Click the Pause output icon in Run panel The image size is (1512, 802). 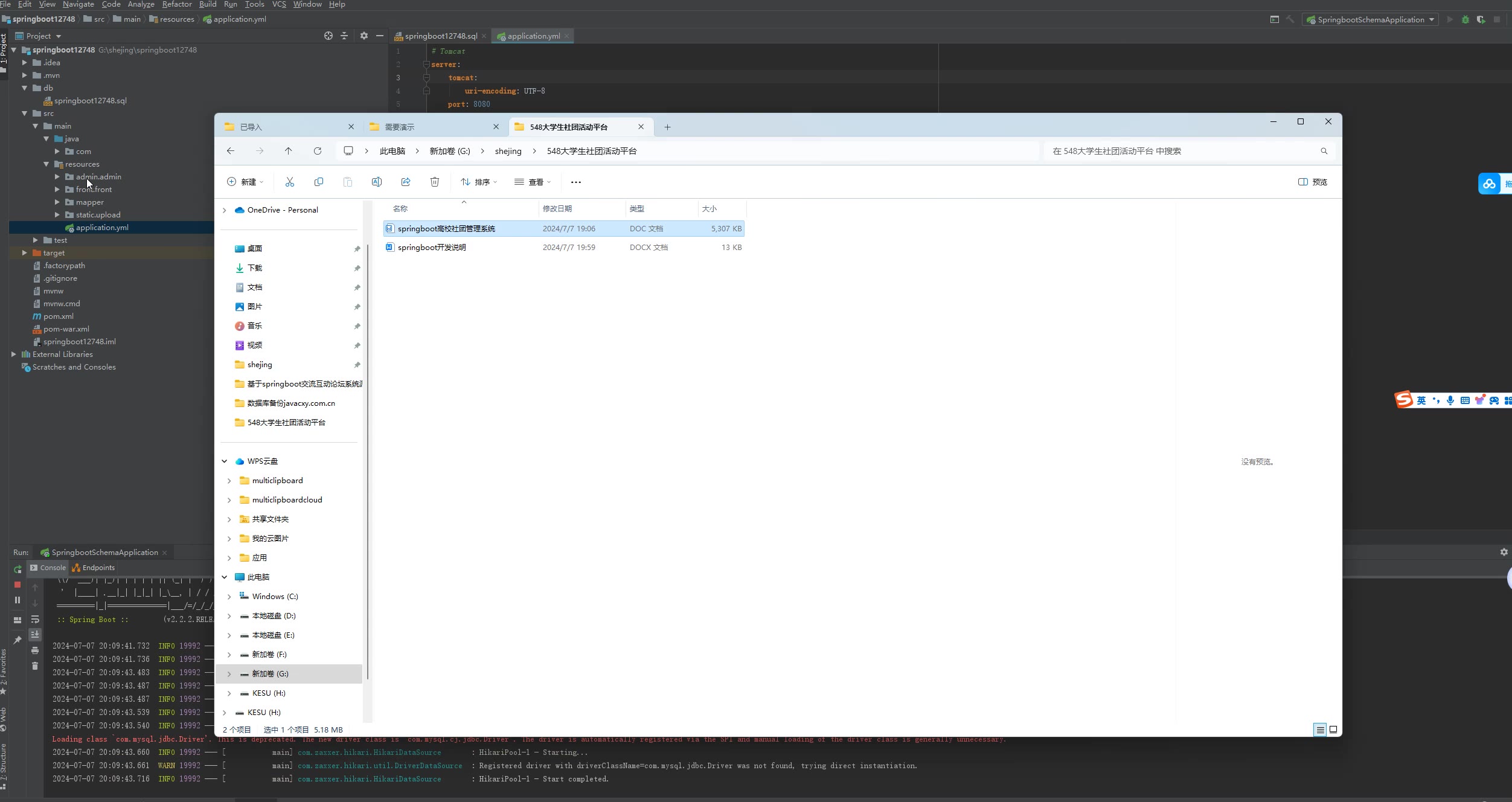point(18,600)
